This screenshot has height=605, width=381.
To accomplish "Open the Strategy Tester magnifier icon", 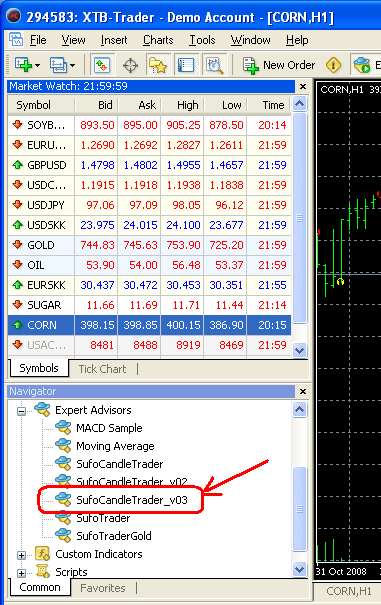I will click(215, 65).
